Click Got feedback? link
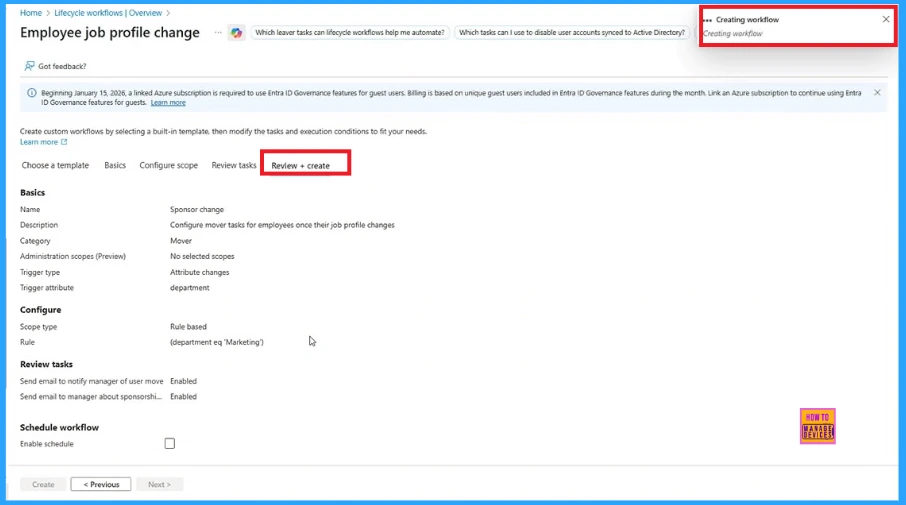The image size is (906, 505). [62, 66]
